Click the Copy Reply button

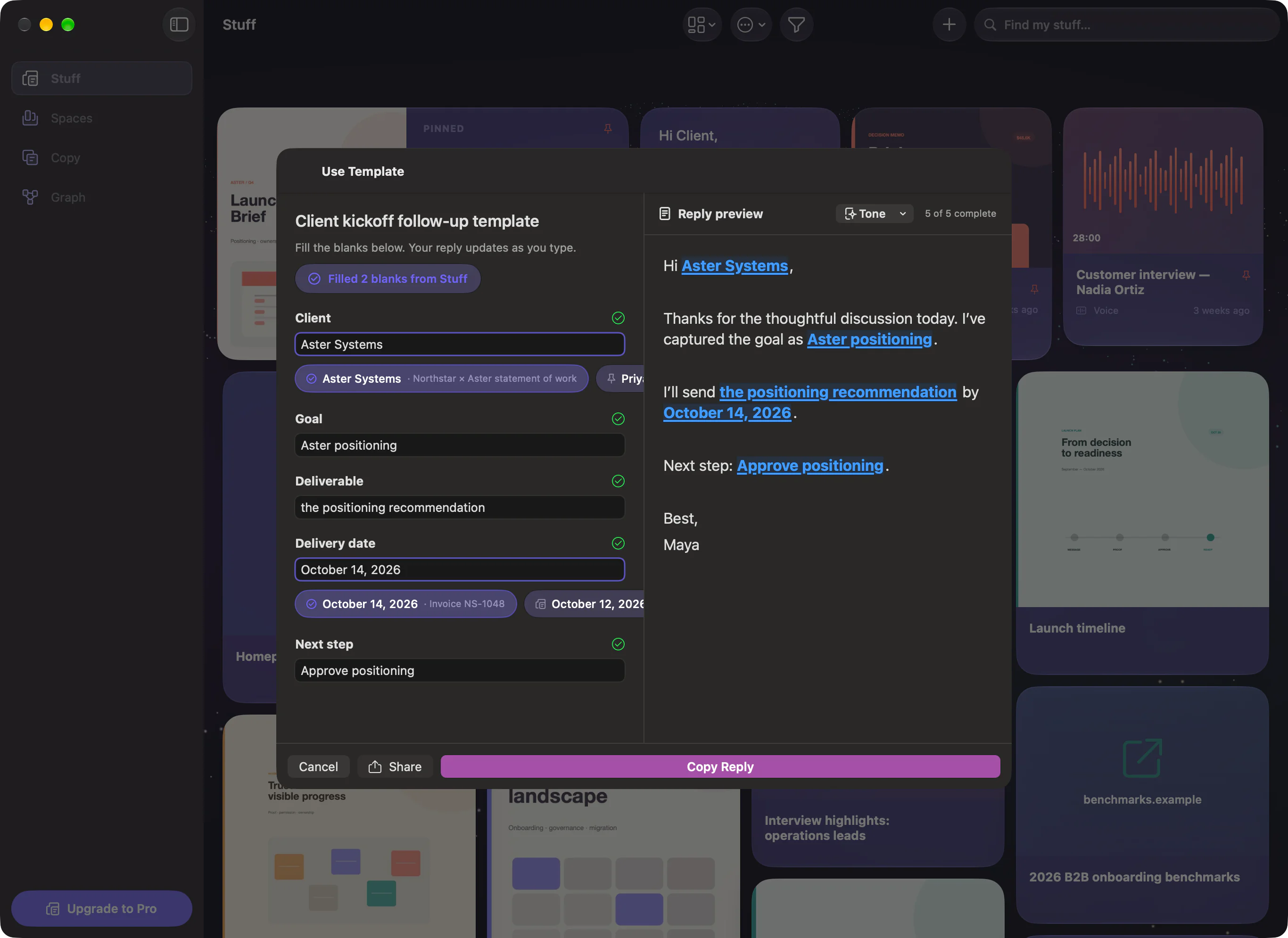click(720, 766)
